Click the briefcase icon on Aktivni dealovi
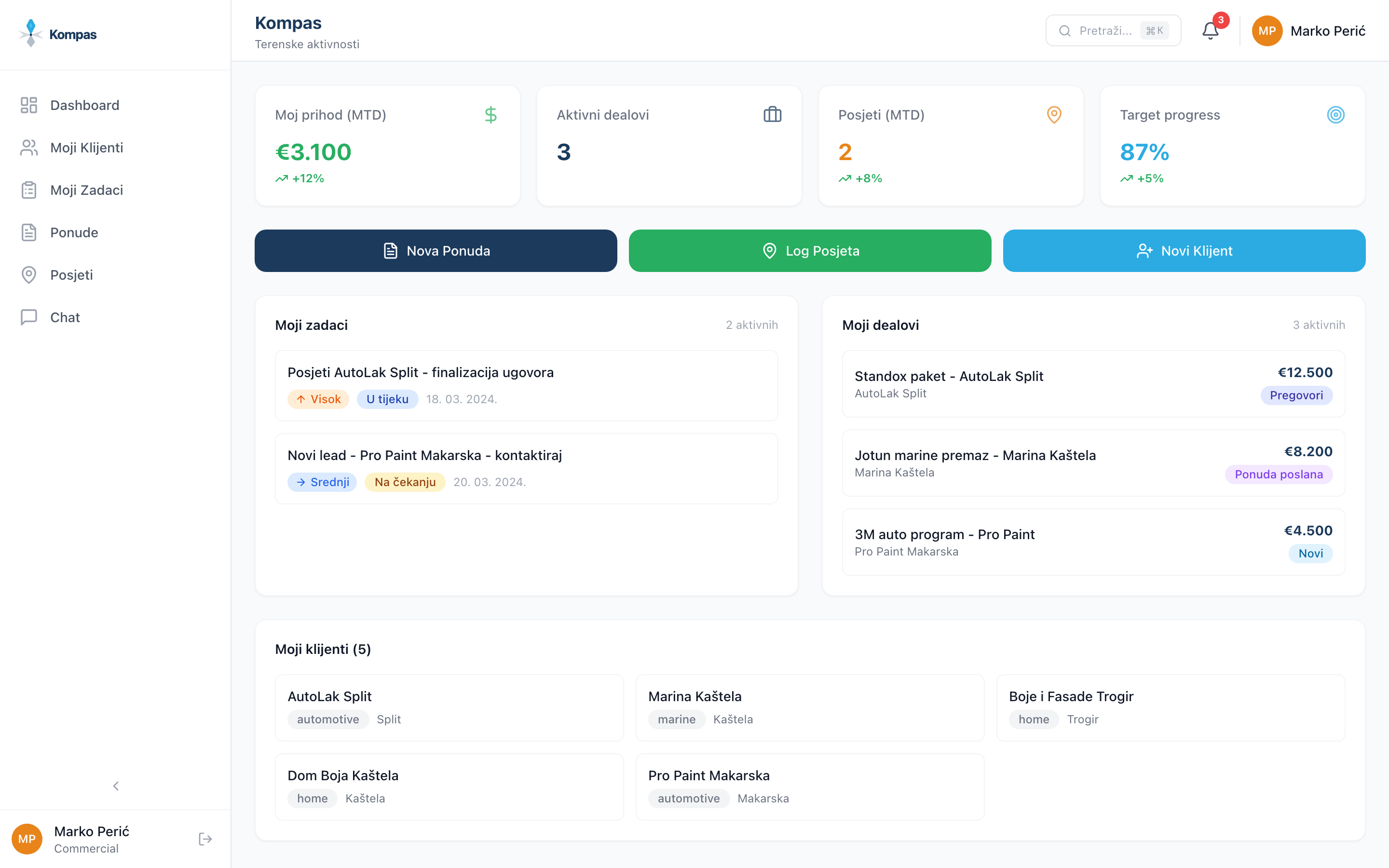Viewport: 1389px width, 868px height. coord(772,114)
